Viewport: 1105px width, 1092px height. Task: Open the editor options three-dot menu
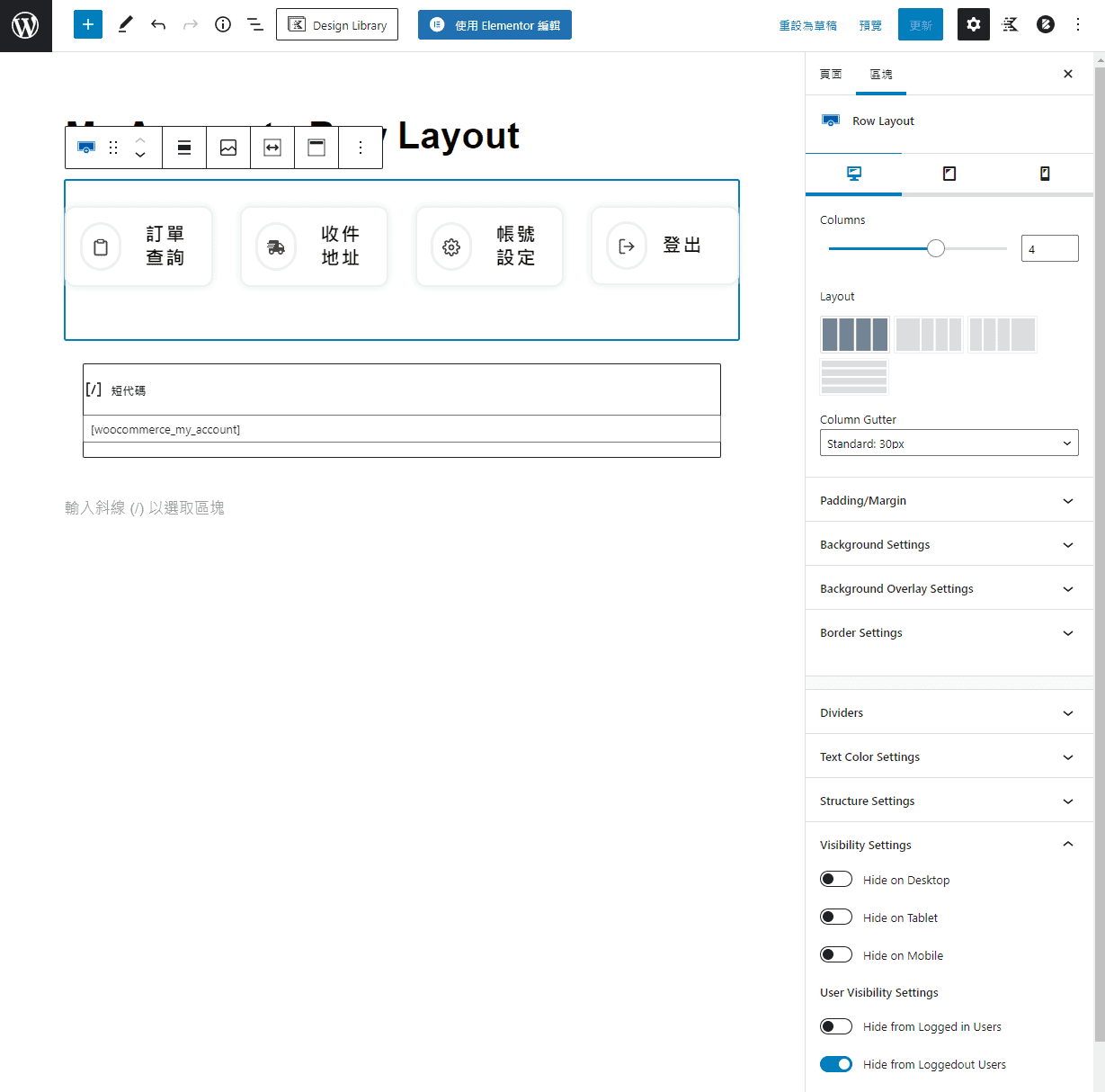(1078, 24)
